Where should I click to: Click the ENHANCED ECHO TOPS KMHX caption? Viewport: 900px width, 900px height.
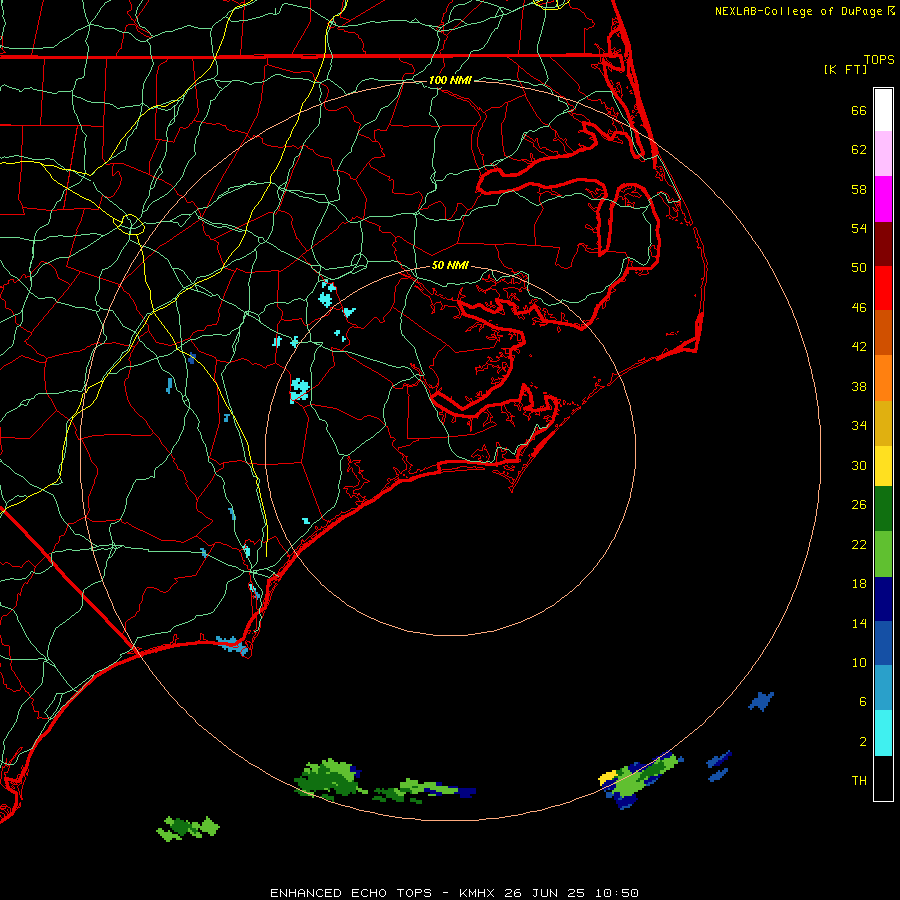(x=454, y=893)
